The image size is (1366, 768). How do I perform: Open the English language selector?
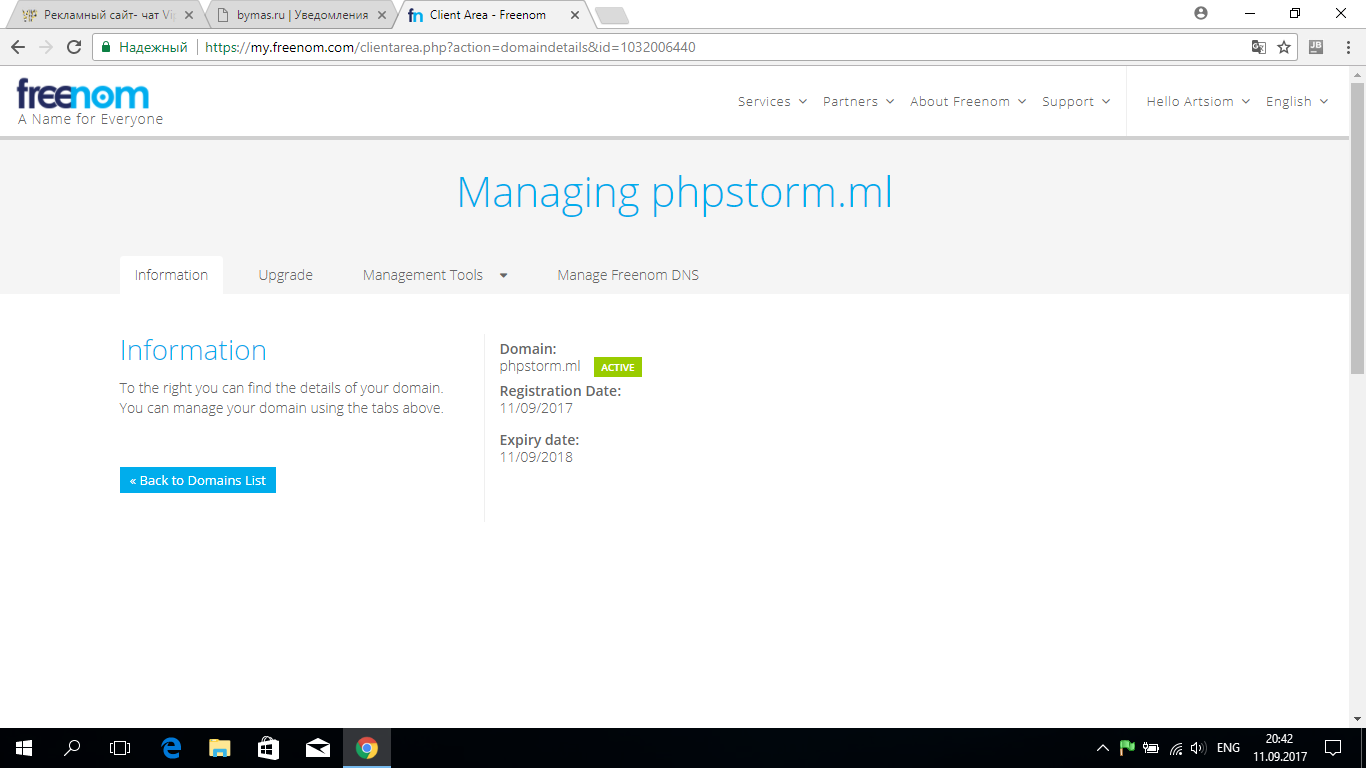pos(1296,101)
